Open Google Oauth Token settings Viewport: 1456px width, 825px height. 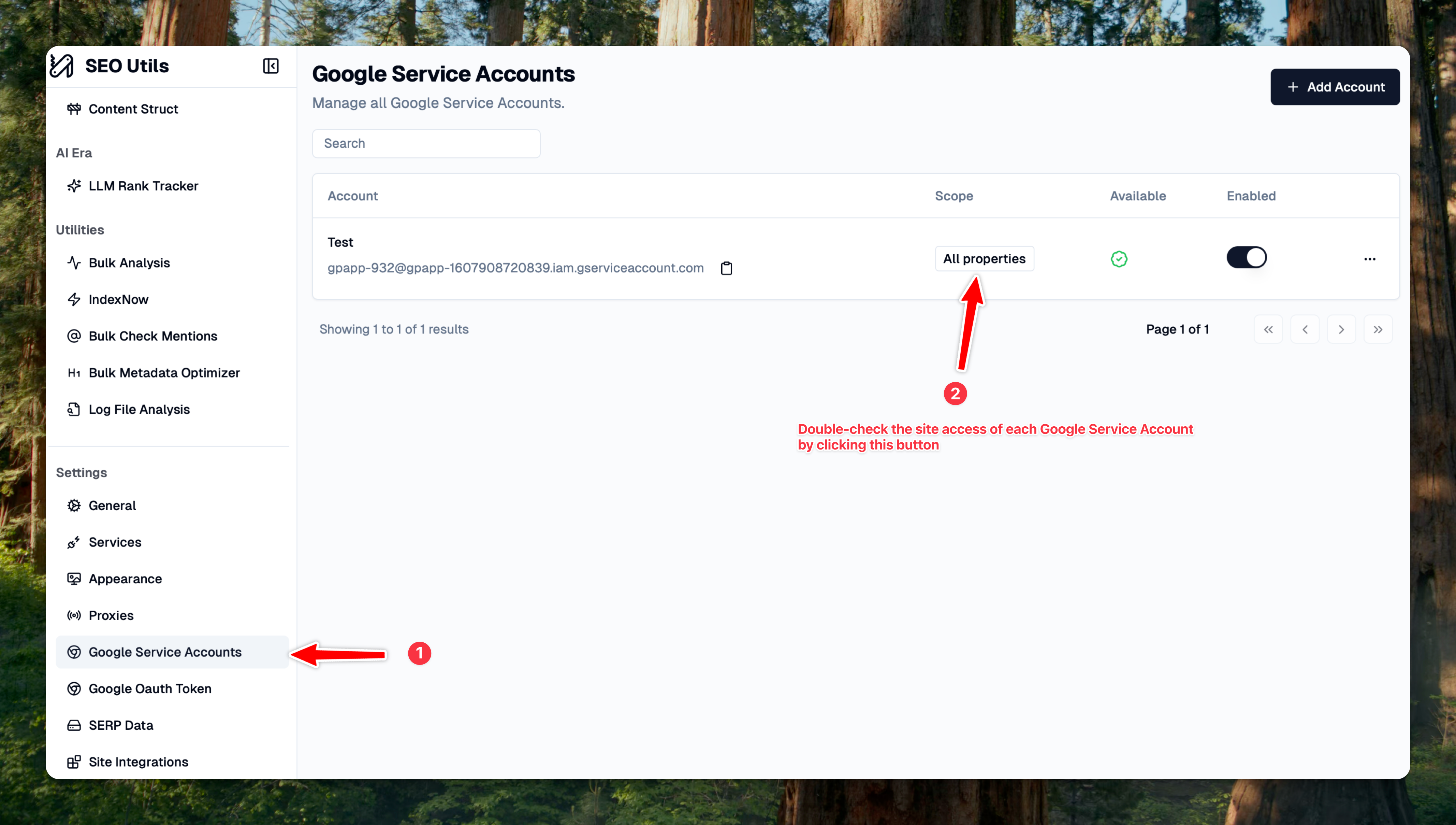tap(149, 688)
